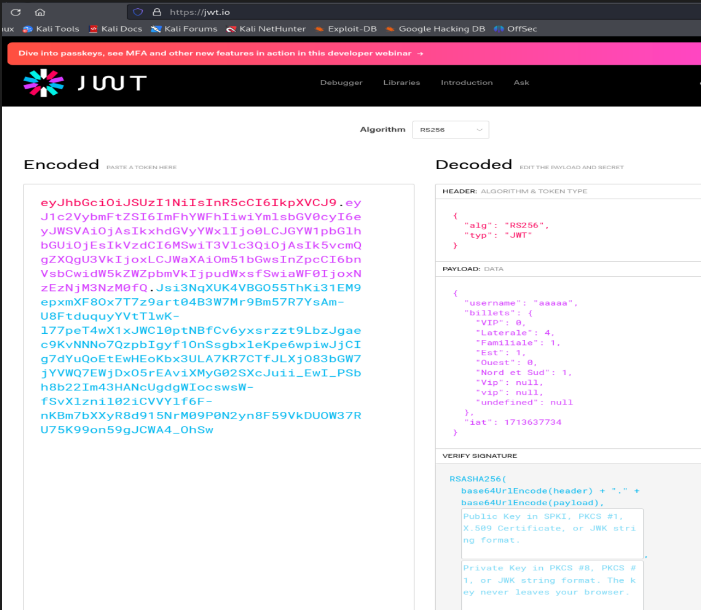Click the padlock site security icon

pos(155,12)
